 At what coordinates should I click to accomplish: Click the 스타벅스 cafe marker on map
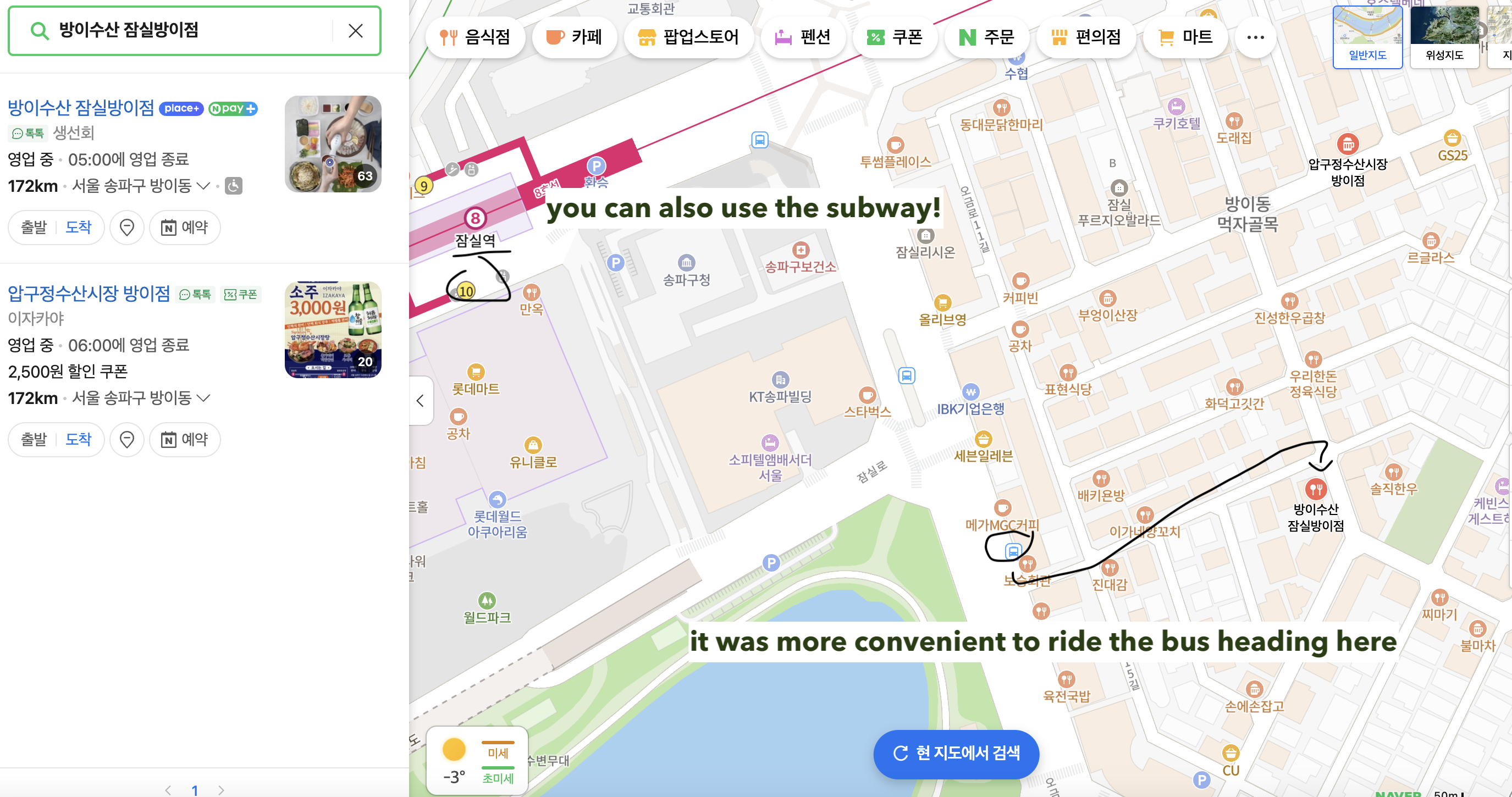(x=867, y=395)
